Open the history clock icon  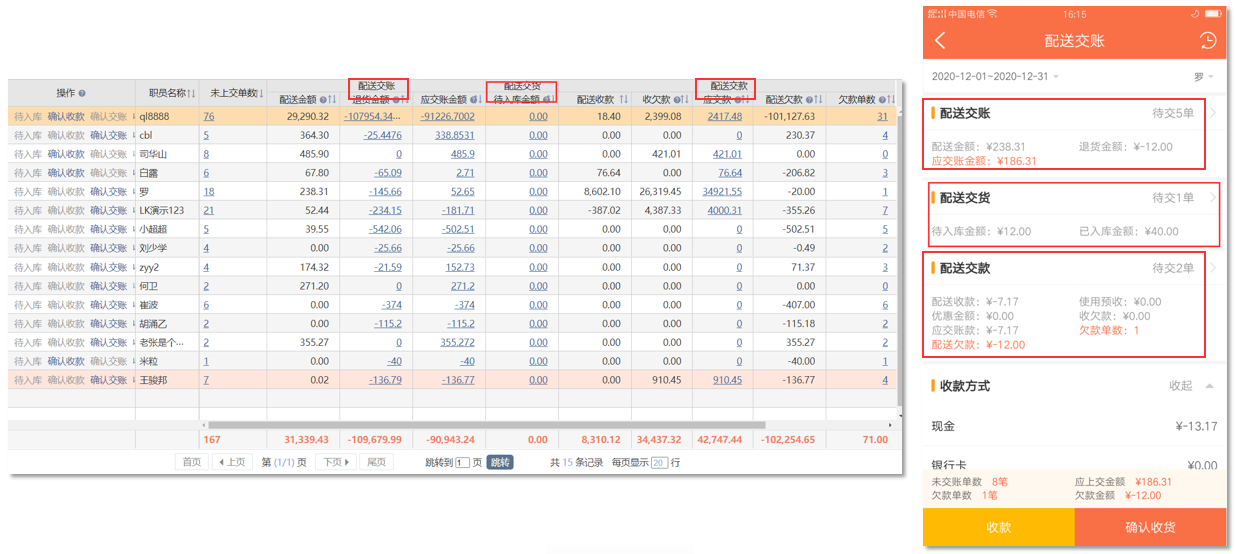1208,41
